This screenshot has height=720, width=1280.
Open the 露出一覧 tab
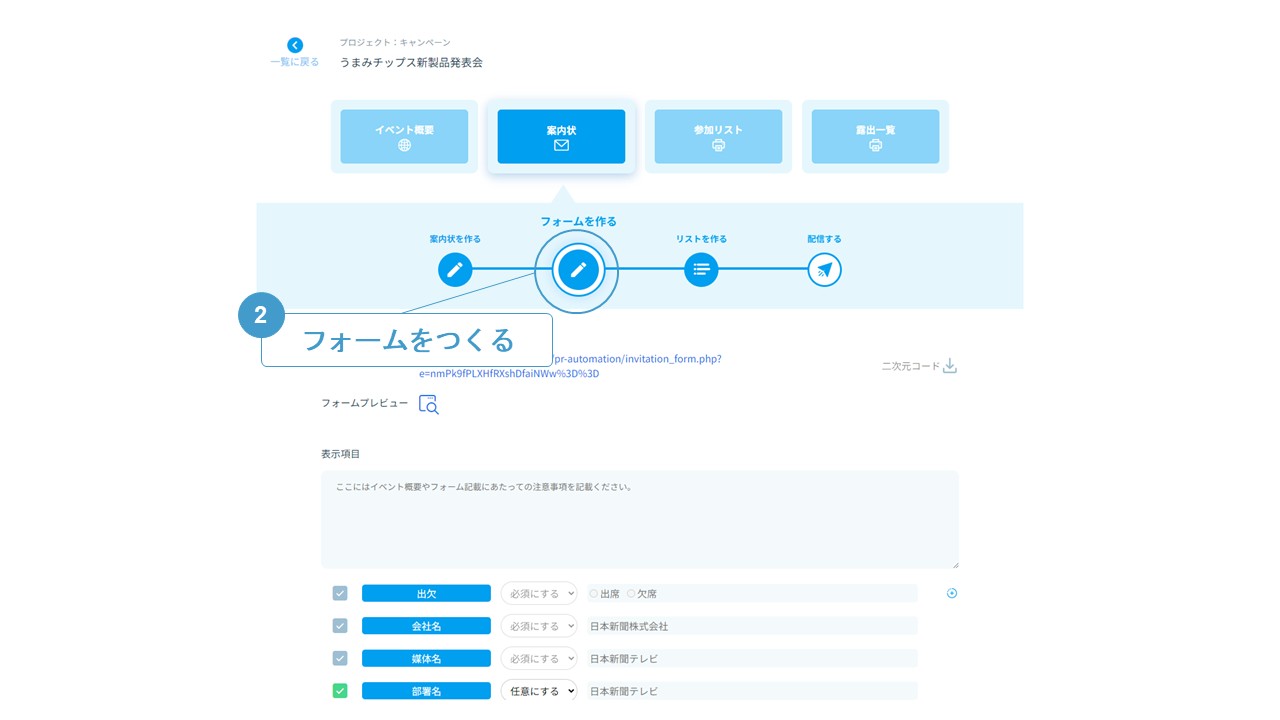875,137
